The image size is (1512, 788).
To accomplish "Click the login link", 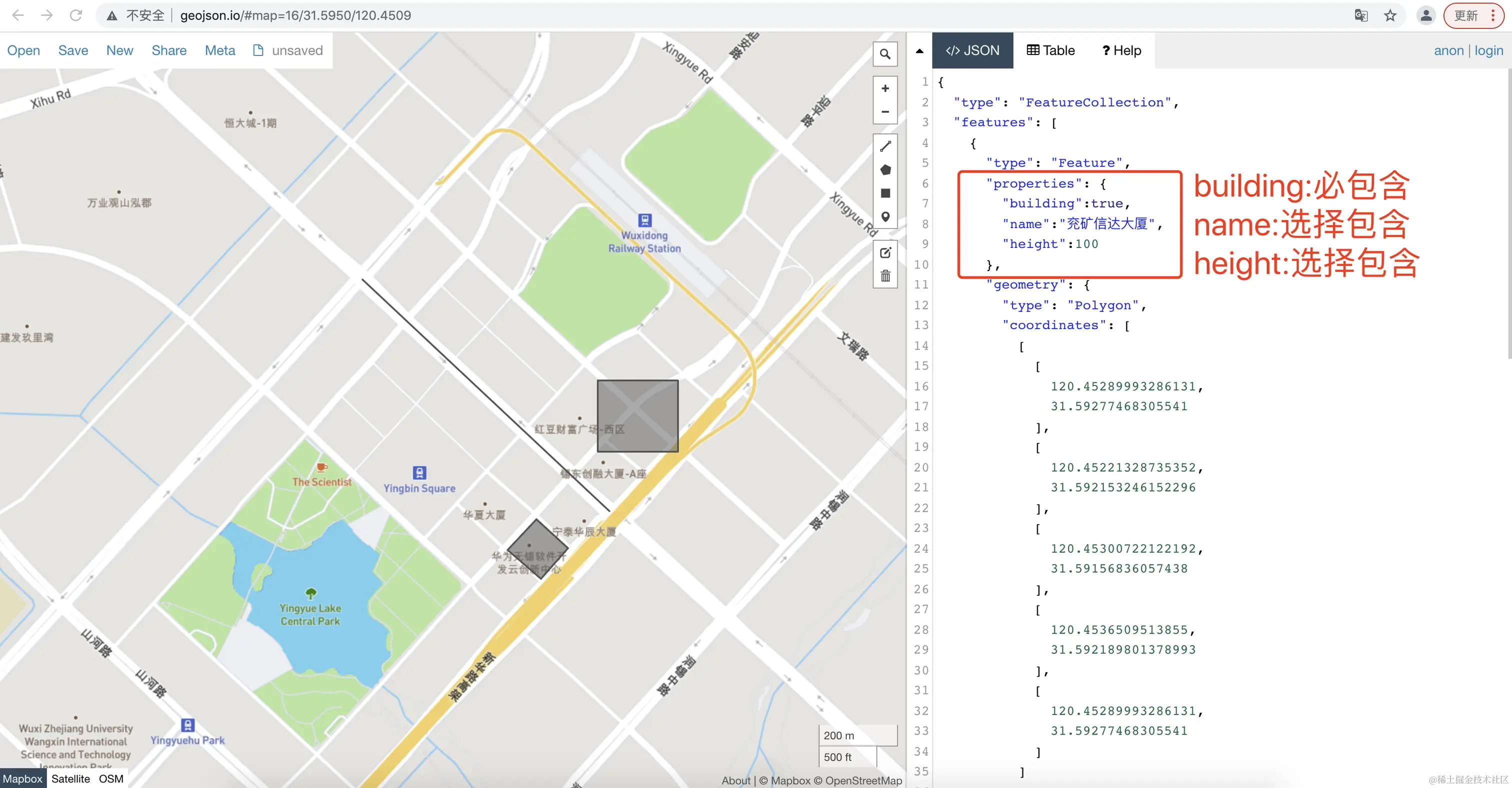I will coord(1488,50).
